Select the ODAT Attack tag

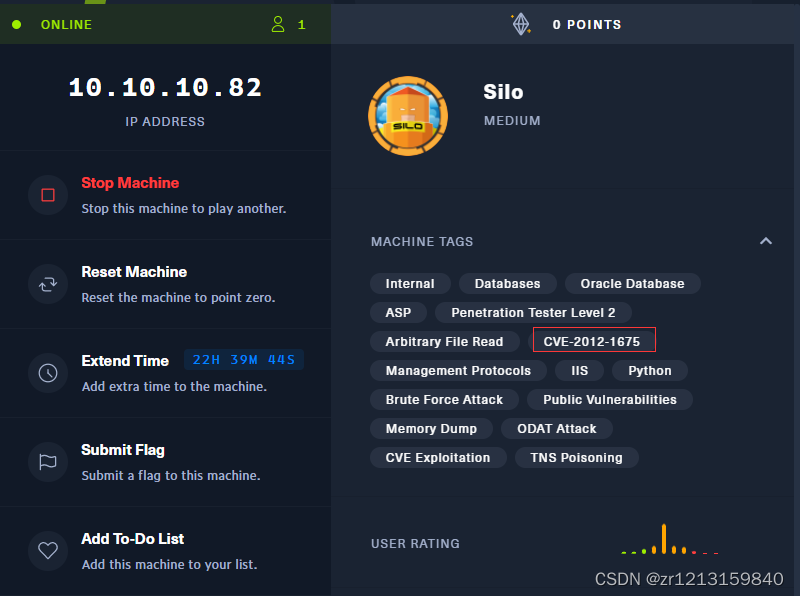coord(557,429)
